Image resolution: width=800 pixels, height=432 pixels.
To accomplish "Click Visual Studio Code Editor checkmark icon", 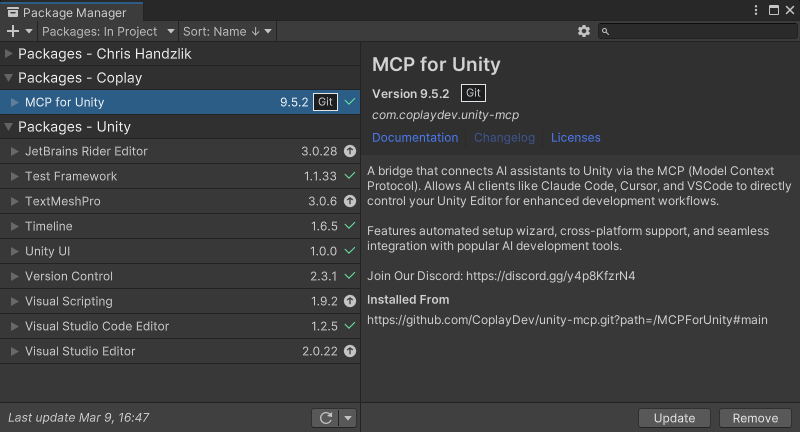I will click(350, 325).
